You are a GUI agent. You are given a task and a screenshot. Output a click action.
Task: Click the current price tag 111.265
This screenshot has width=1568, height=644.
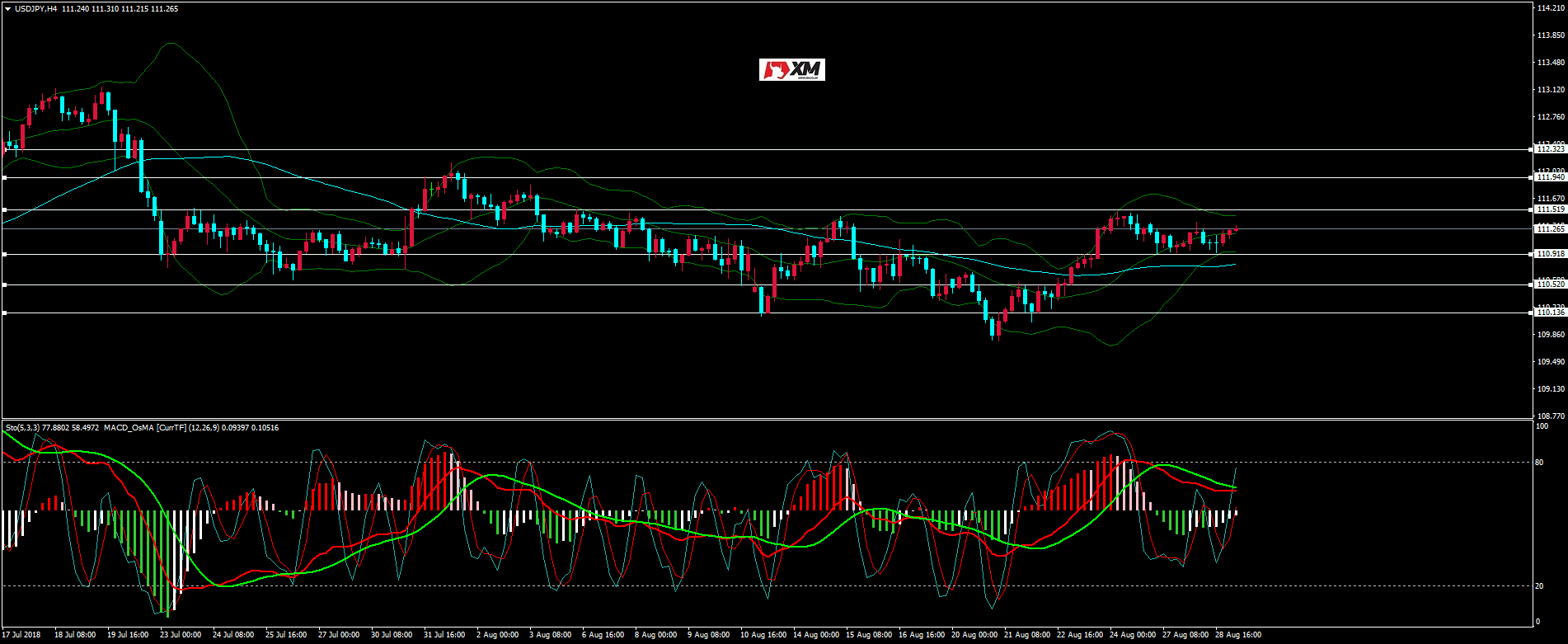(1551, 229)
